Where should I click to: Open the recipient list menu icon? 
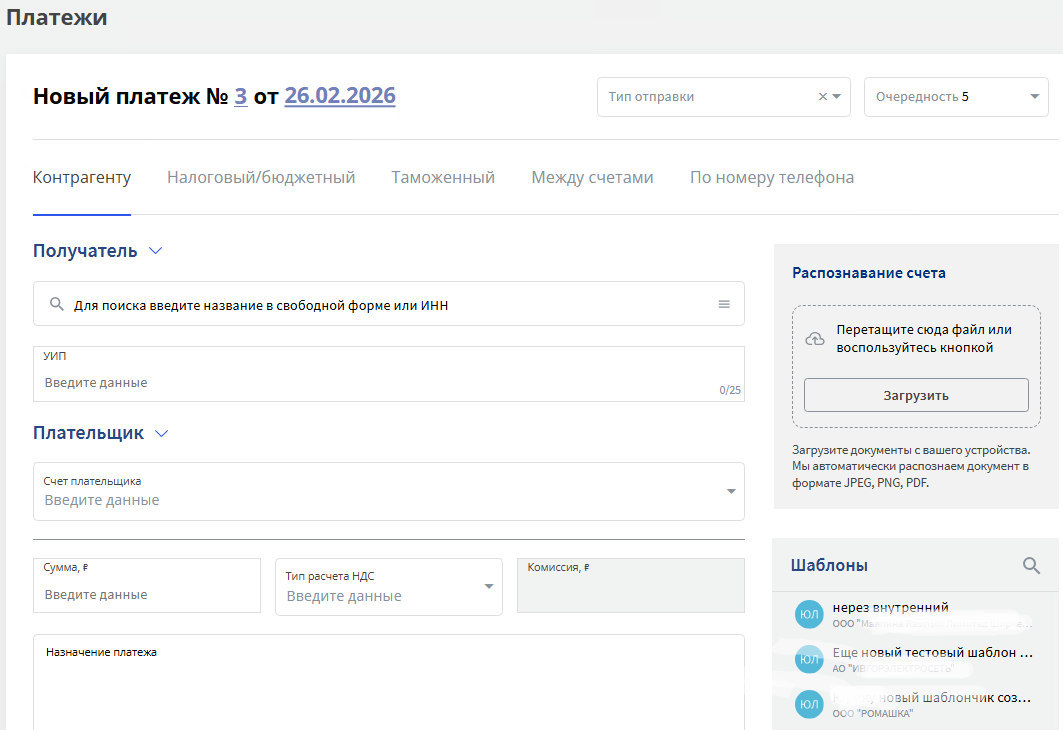coord(724,304)
